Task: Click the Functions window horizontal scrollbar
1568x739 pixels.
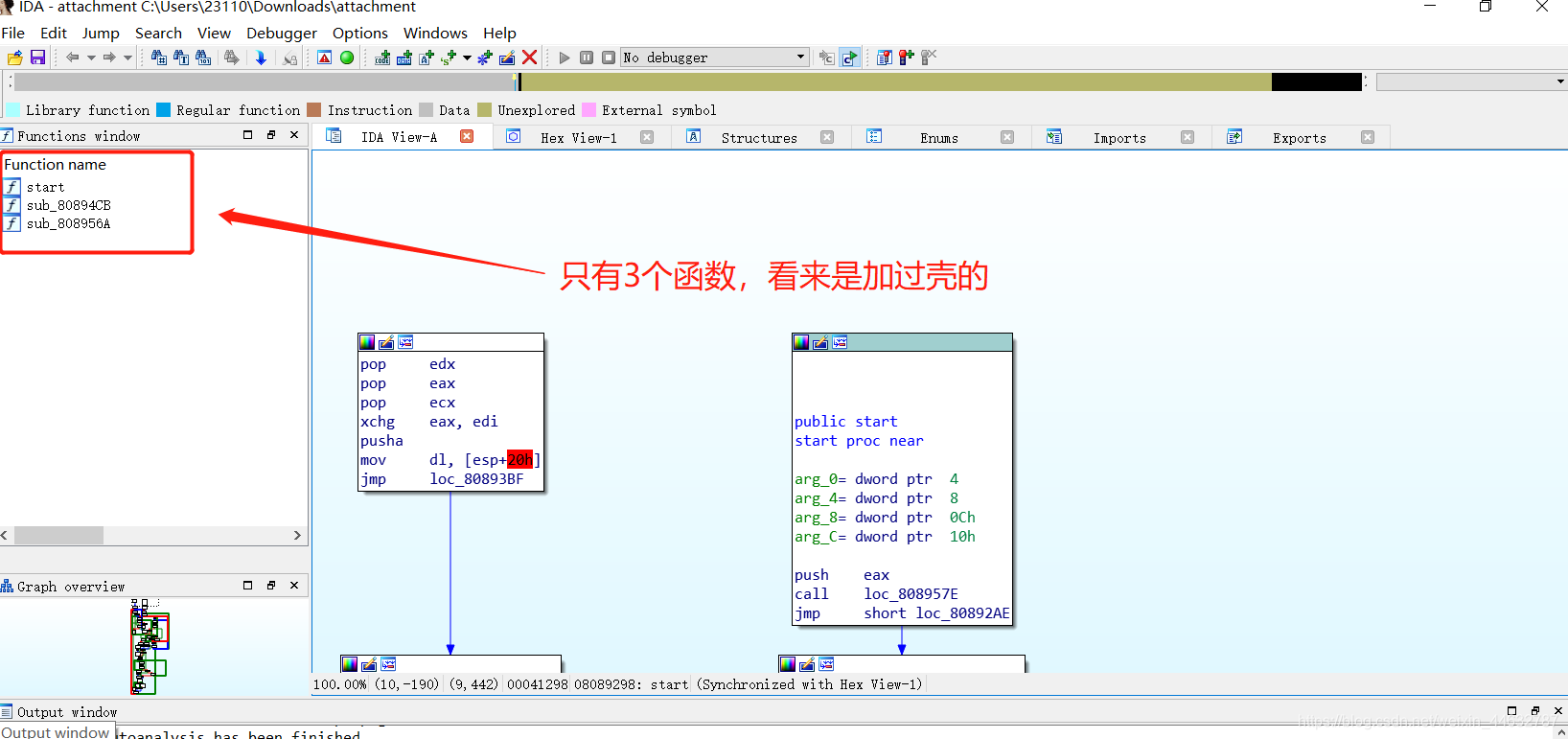Action: click(153, 536)
